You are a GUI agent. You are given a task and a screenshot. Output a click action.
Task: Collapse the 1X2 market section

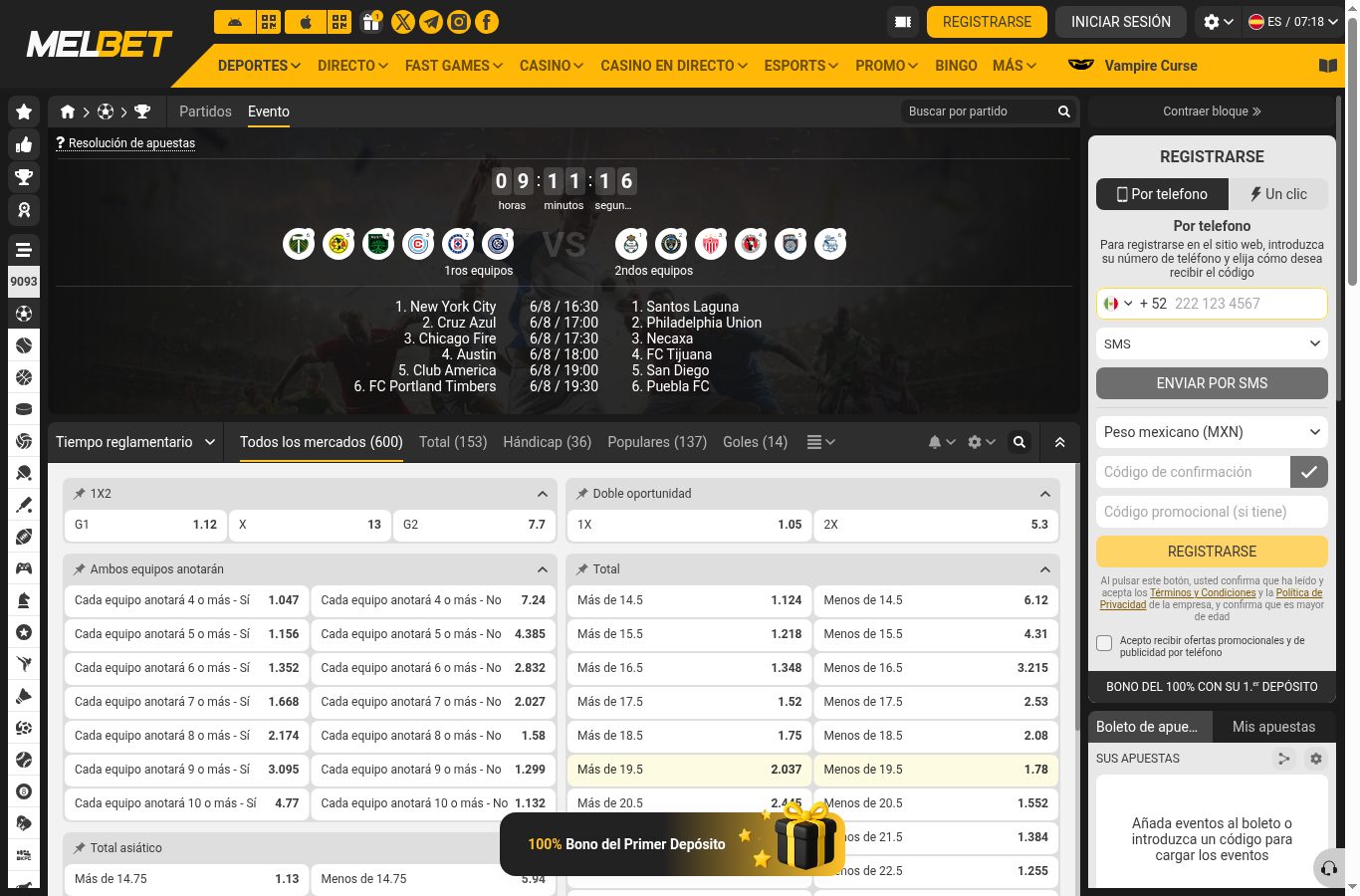pos(543,494)
